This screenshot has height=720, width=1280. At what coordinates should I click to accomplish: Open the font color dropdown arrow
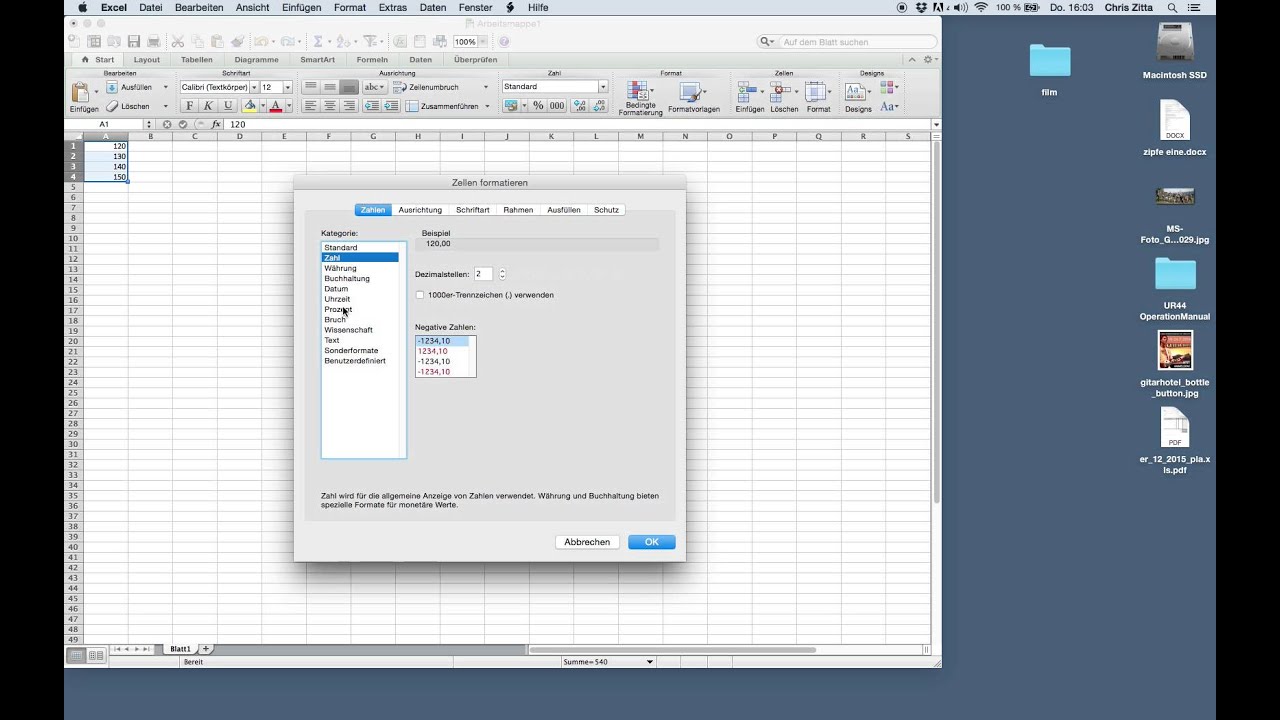click(x=289, y=105)
